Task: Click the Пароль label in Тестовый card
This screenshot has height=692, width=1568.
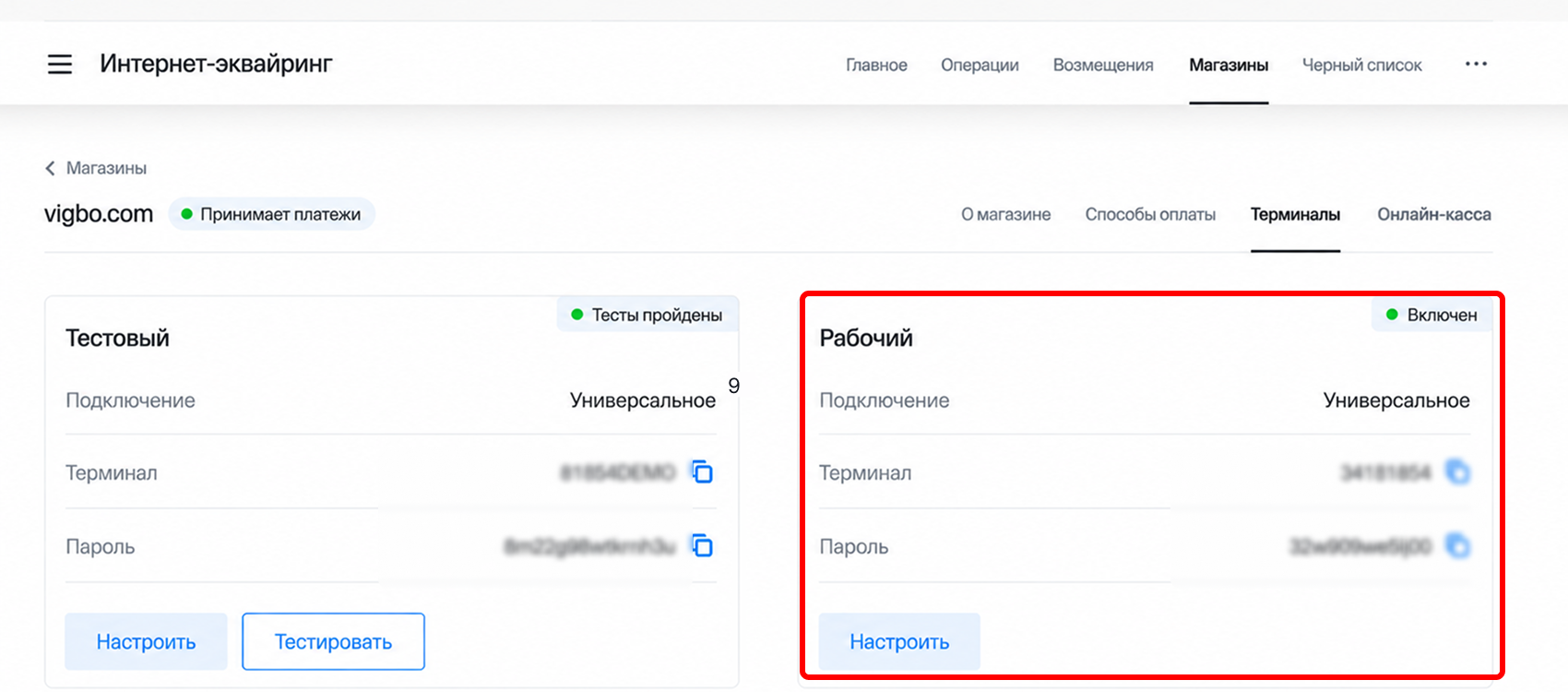Action: [100, 547]
